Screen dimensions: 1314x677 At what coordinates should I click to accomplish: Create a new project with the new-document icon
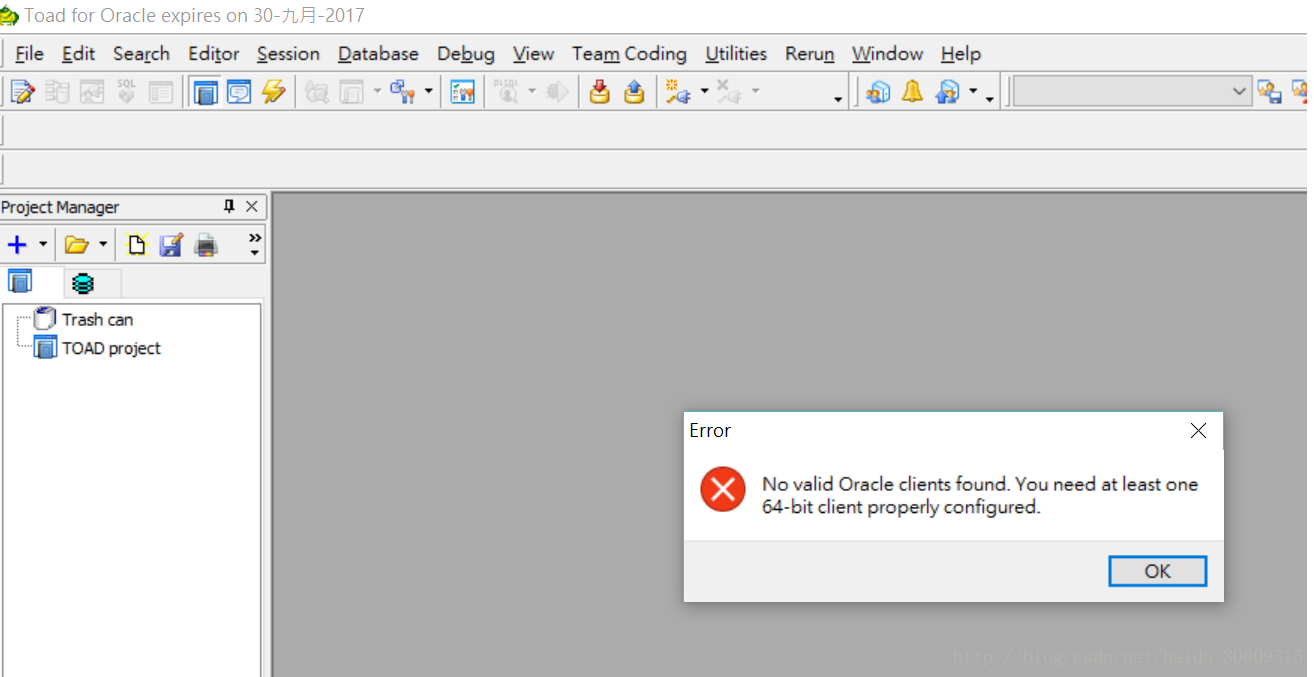(136, 244)
